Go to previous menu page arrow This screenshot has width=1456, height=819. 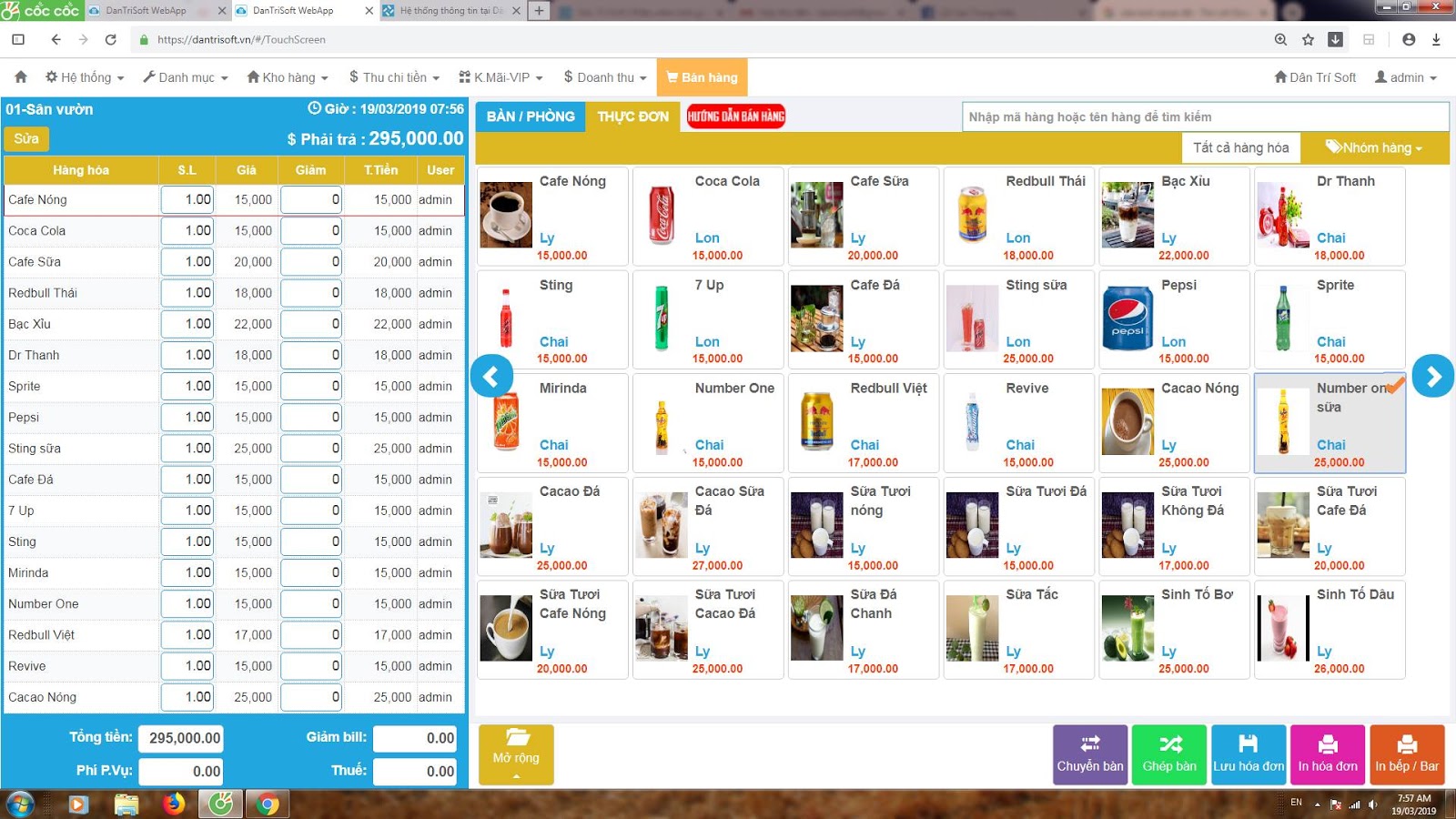pos(492,376)
